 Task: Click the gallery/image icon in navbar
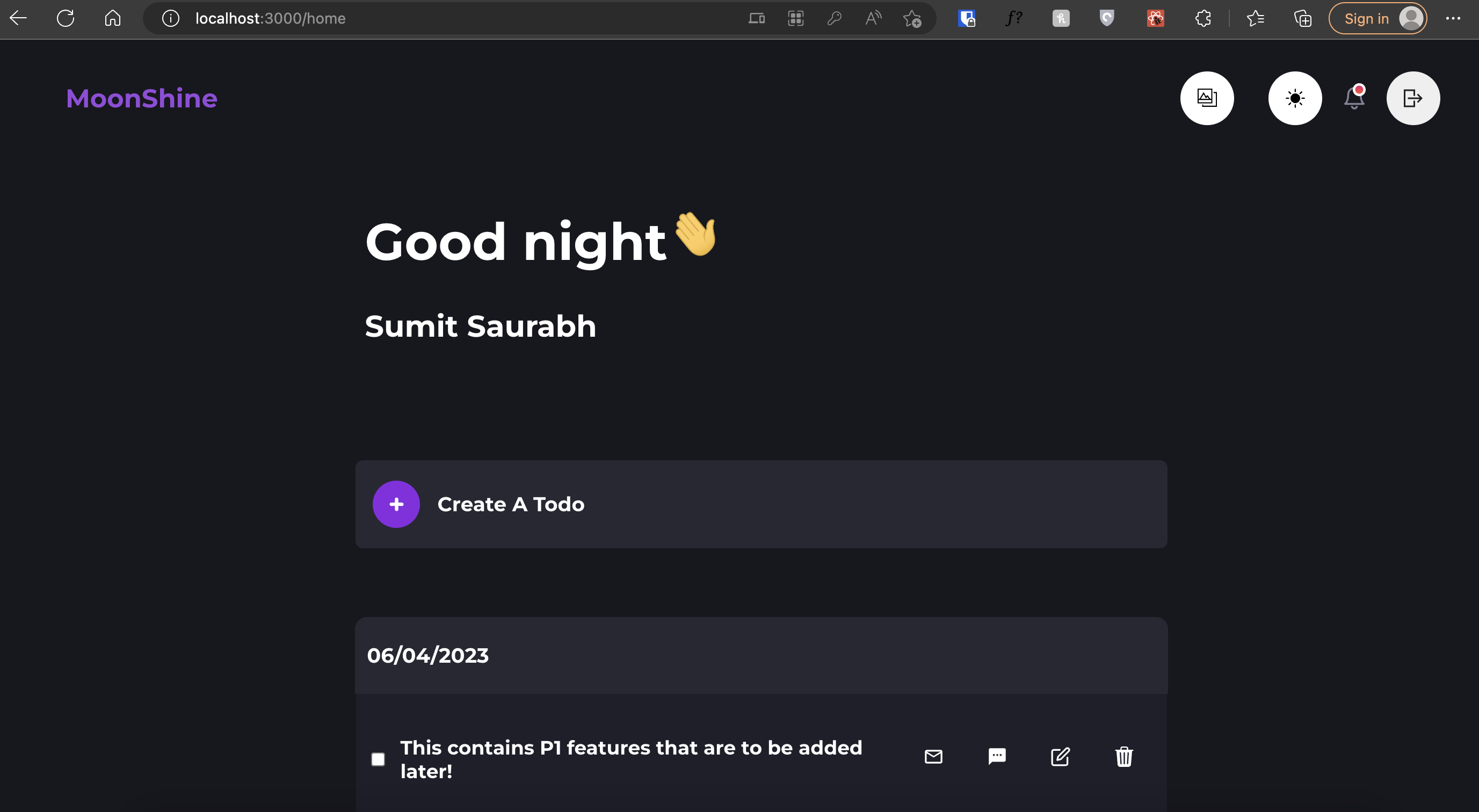1207,98
